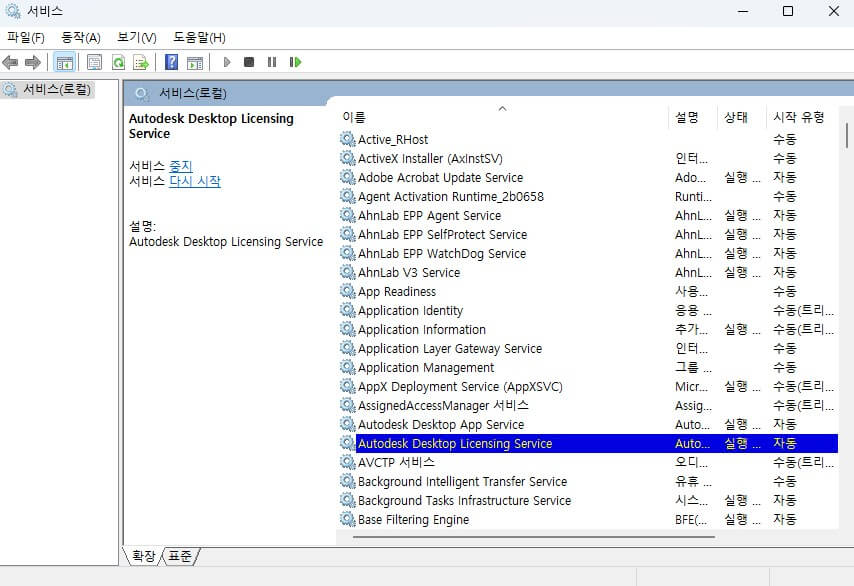Image resolution: width=854 pixels, height=586 pixels.
Task: Click the Start Service play icon
Action: [227, 62]
